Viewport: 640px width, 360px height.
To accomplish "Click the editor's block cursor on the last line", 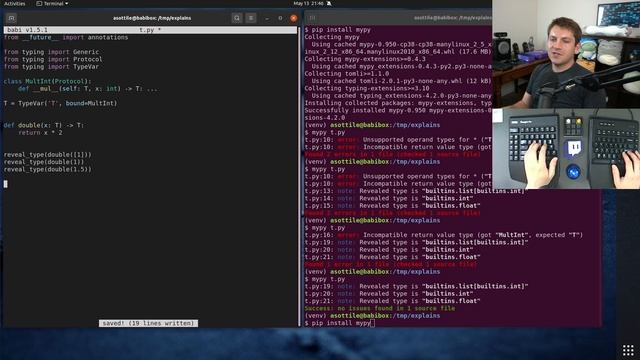I will click(x=5, y=184).
